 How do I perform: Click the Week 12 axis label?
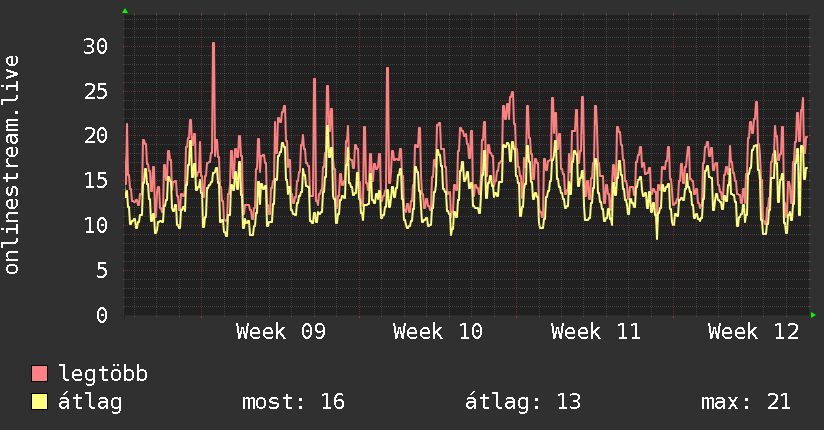click(x=753, y=332)
